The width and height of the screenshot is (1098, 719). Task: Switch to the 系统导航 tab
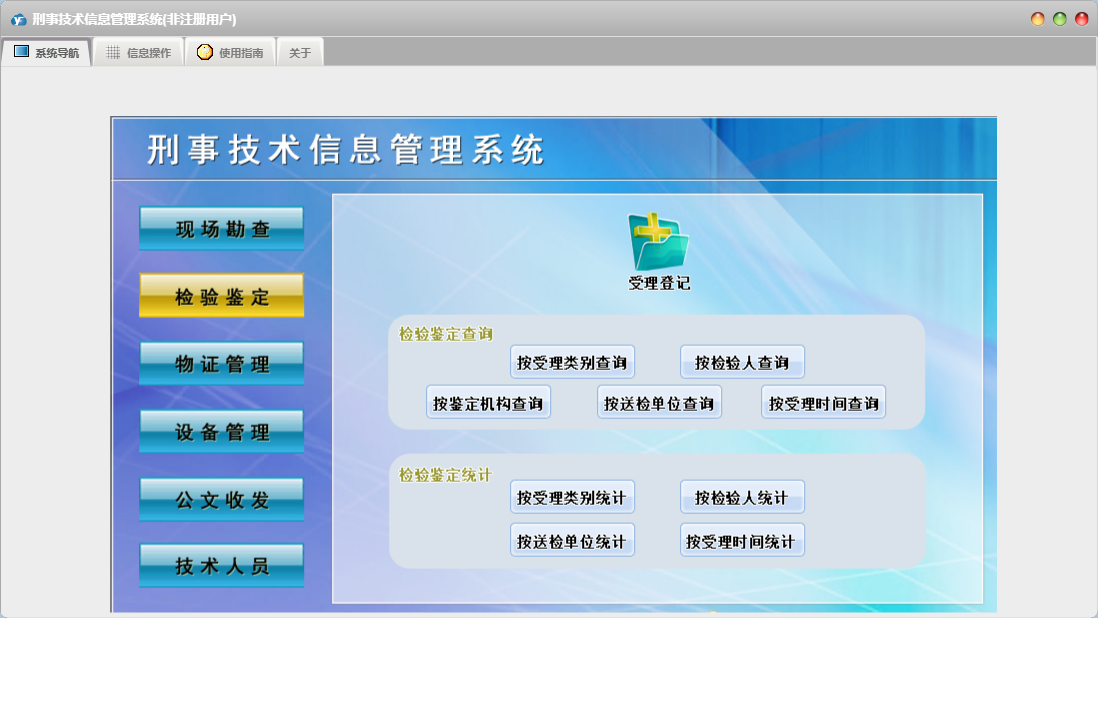pos(46,53)
